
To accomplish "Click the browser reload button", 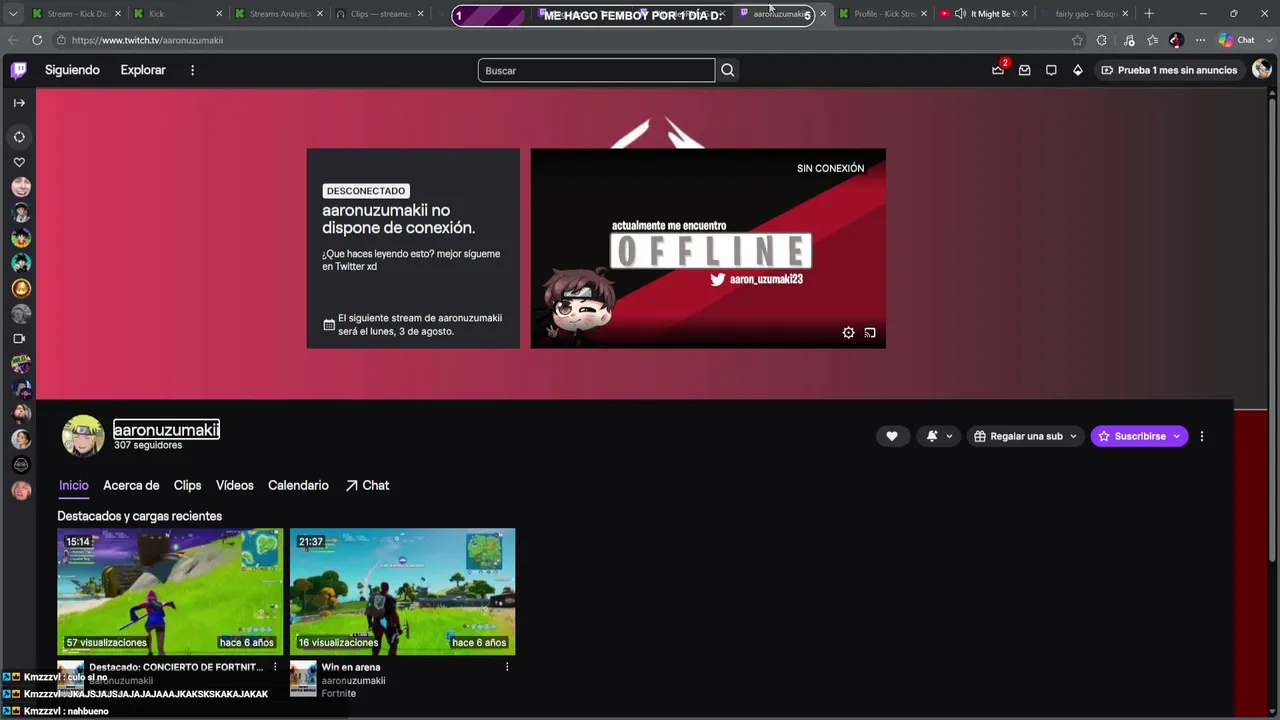I will click(37, 40).
